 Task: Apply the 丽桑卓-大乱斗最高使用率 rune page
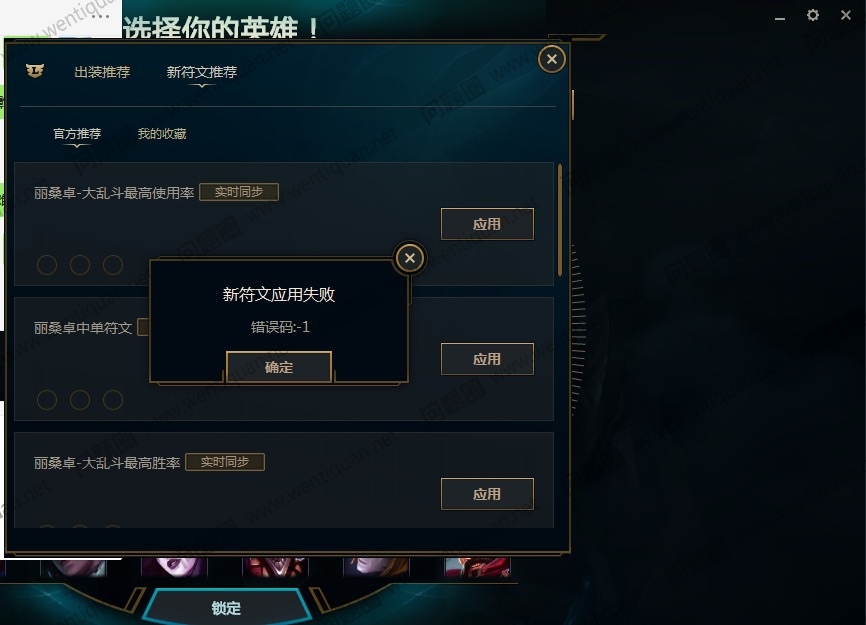point(487,224)
